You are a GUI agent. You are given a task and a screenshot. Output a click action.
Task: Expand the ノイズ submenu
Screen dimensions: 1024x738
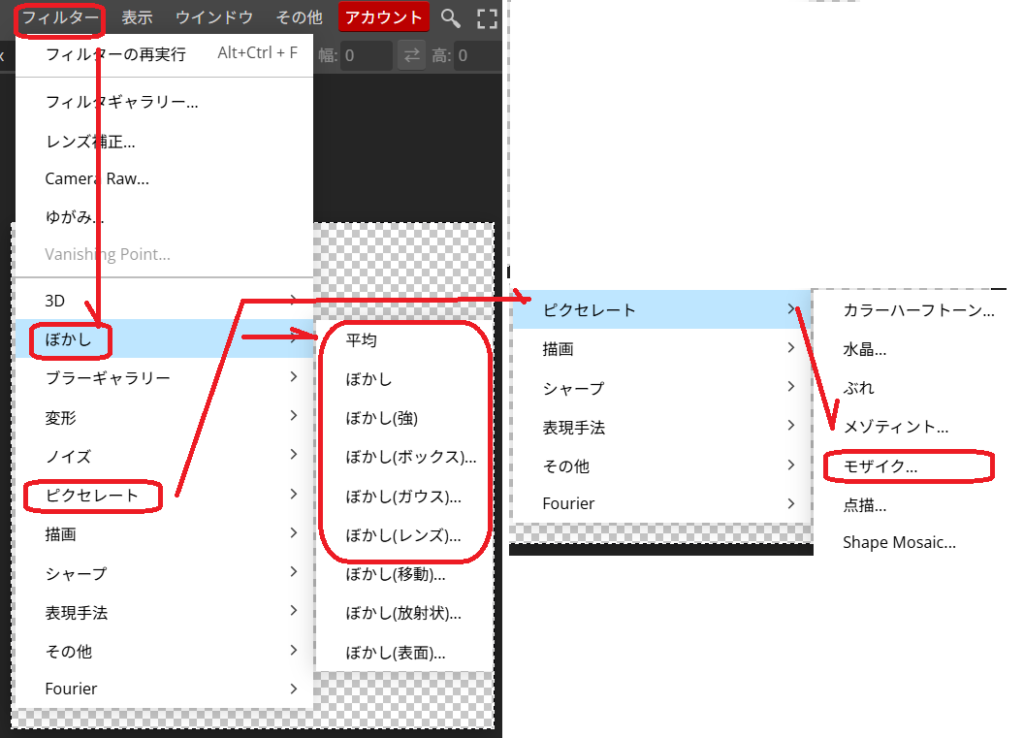tap(164, 456)
